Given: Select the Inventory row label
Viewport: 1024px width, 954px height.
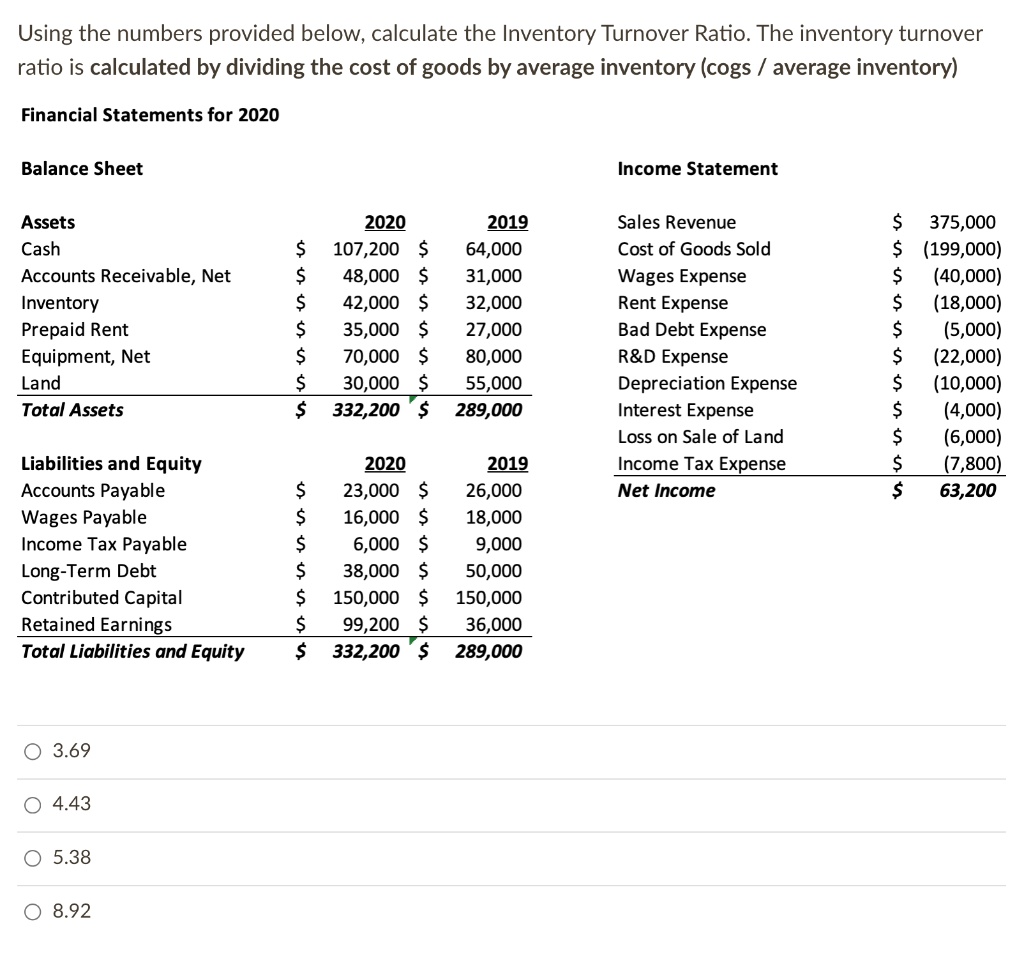Looking at the screenshot, I should (x=60, y=302).
